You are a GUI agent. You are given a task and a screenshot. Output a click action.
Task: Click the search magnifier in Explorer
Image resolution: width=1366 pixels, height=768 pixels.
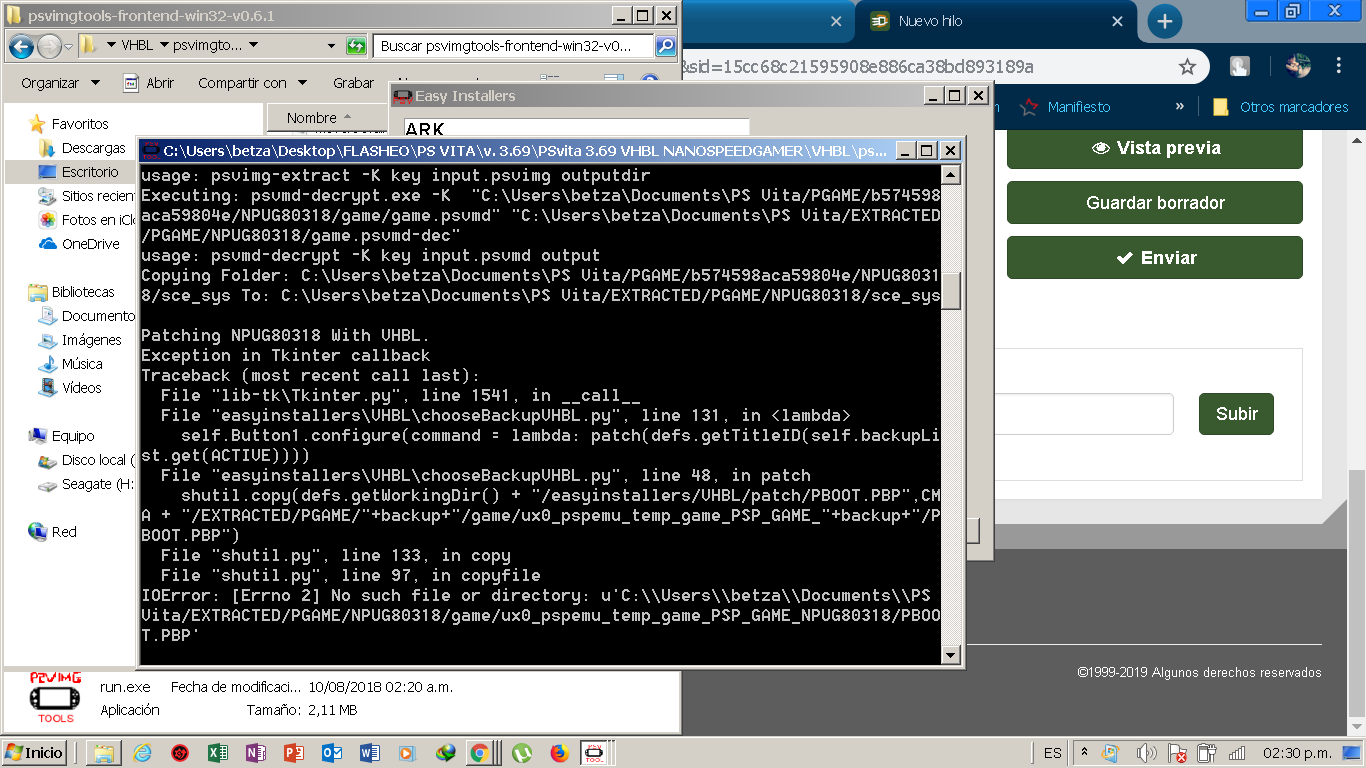665,46
